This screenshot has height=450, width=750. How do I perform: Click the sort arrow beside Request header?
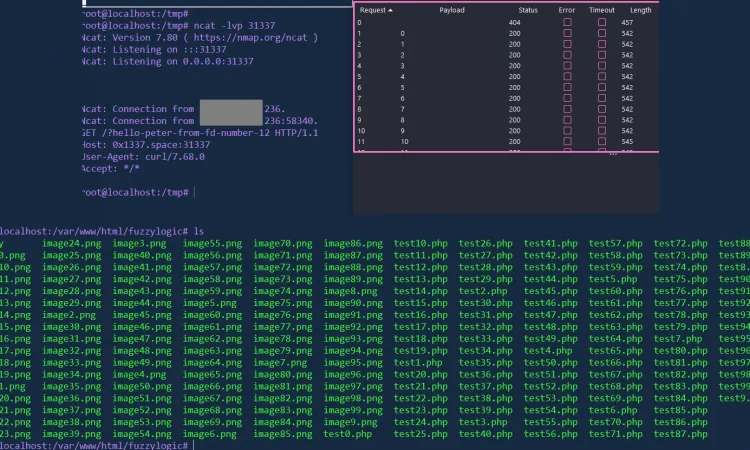click(390, 10)
